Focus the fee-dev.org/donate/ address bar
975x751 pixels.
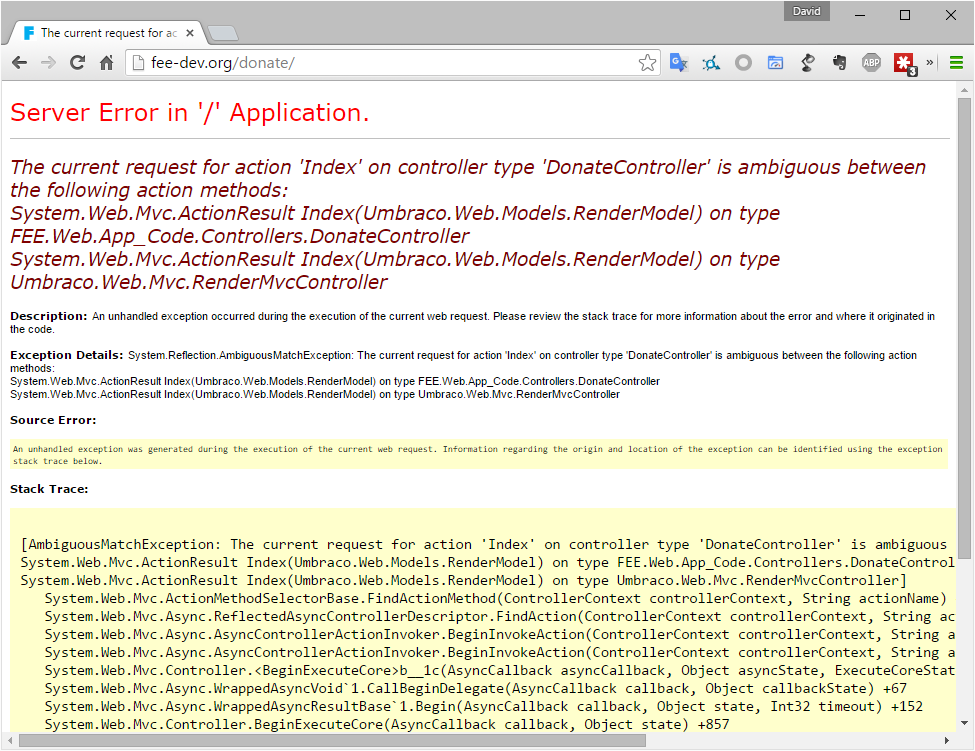click(x=392, y=63)
